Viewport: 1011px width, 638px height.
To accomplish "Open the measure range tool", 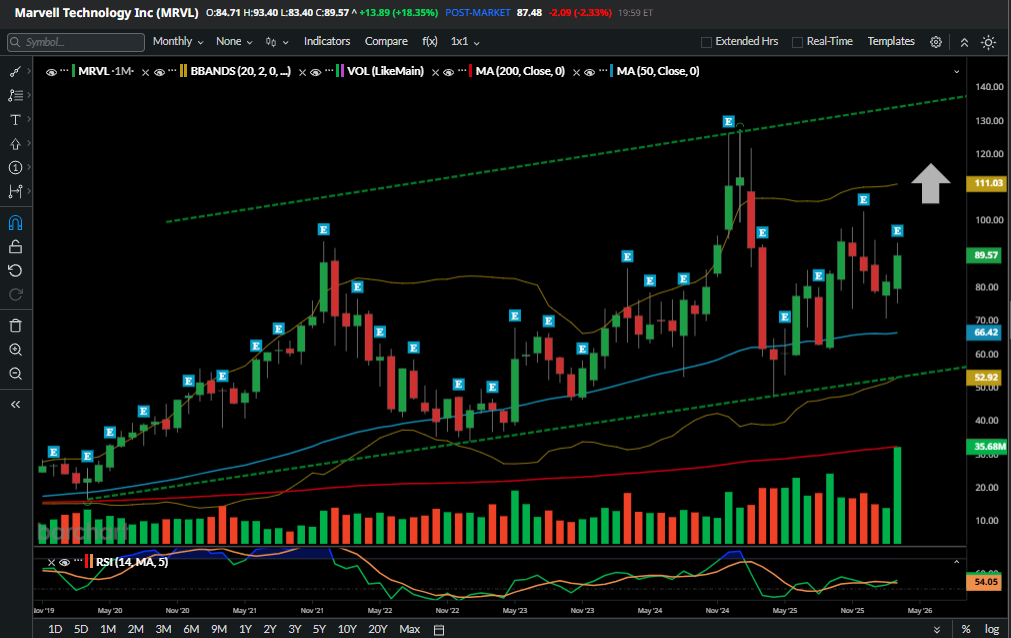I will pyautogui.click(x=15, y=192).
